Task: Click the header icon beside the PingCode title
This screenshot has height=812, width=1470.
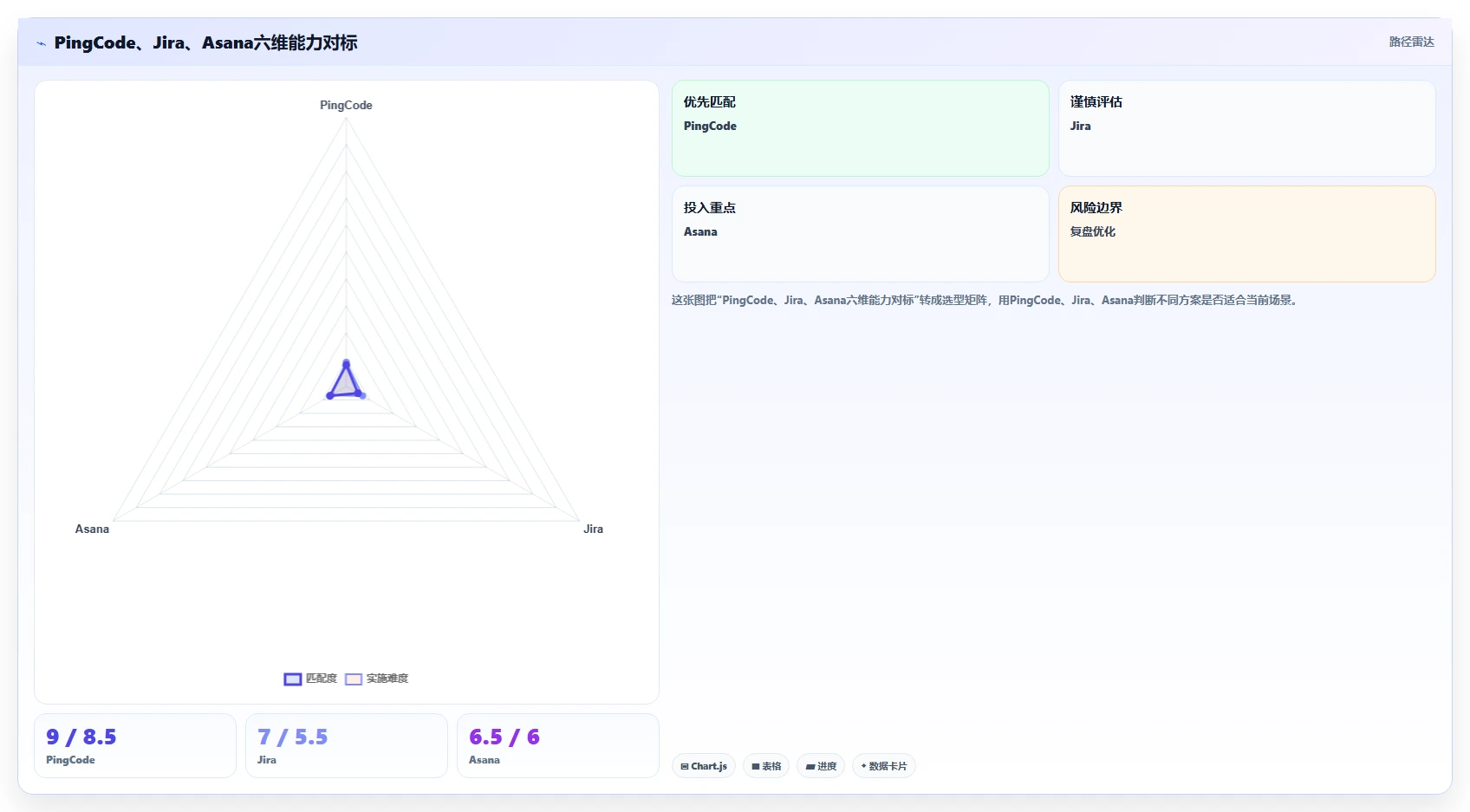Action: click(41, 43)
